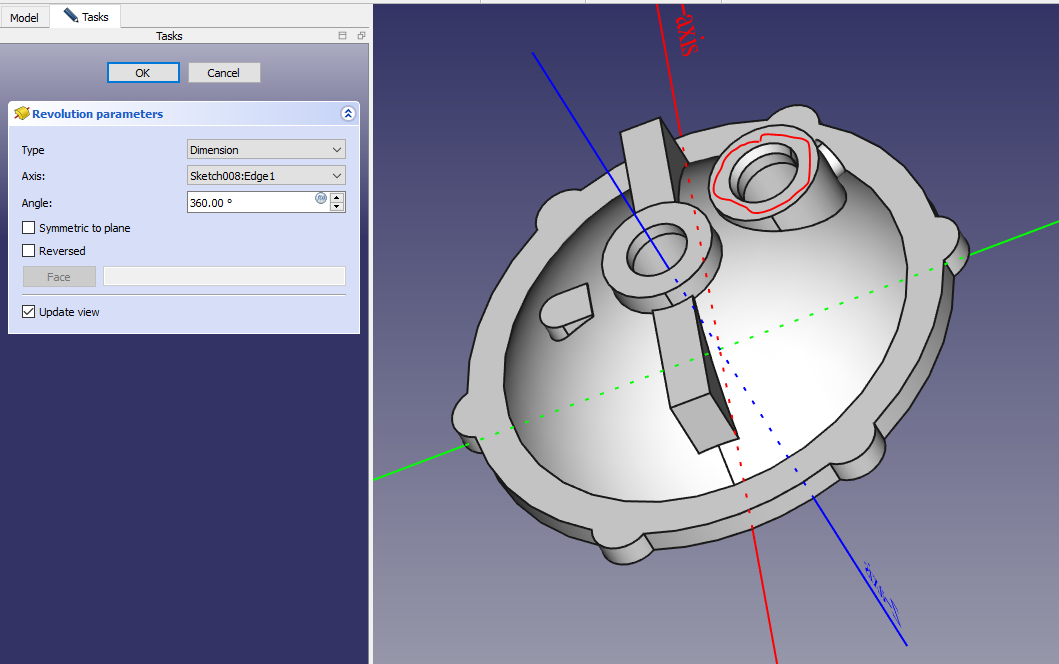1059x664 pixels.
Task: Check the Reversed option
Action: coord(29,251)
